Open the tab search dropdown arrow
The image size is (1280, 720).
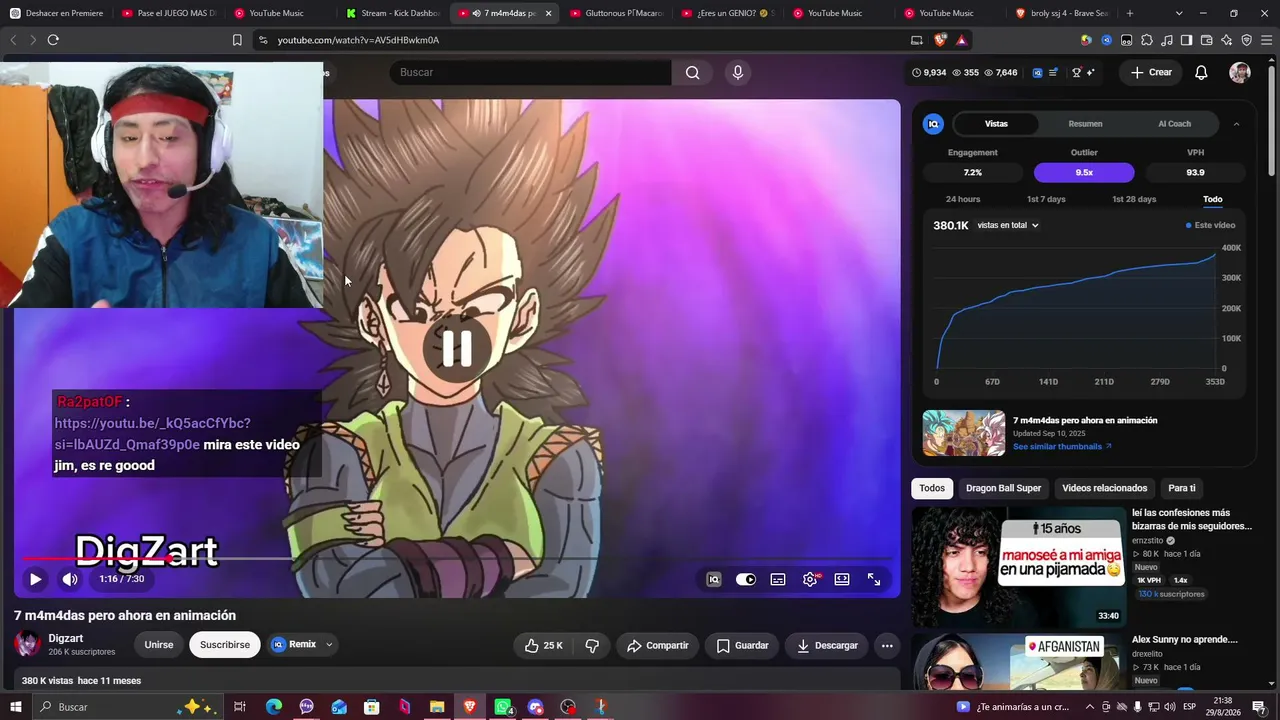pyautogui.click(x=1179, y=13)
